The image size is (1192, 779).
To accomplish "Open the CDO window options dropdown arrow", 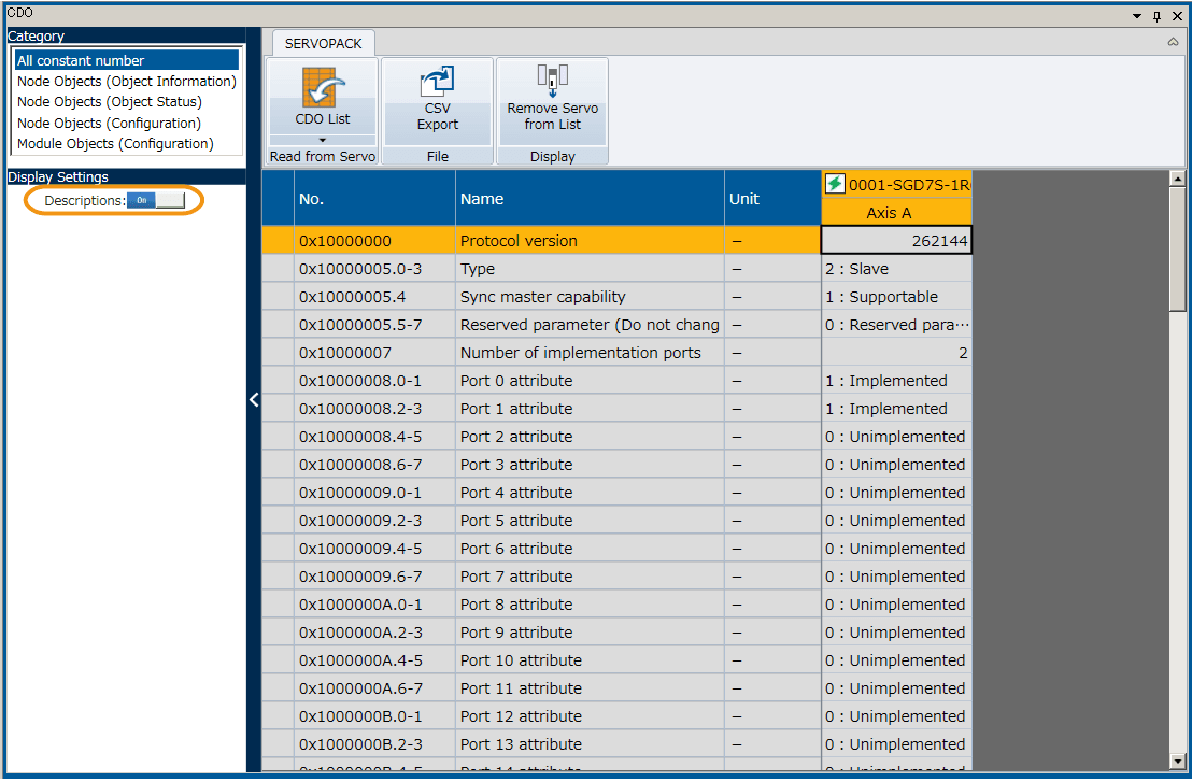I will tap(1137, 15).
